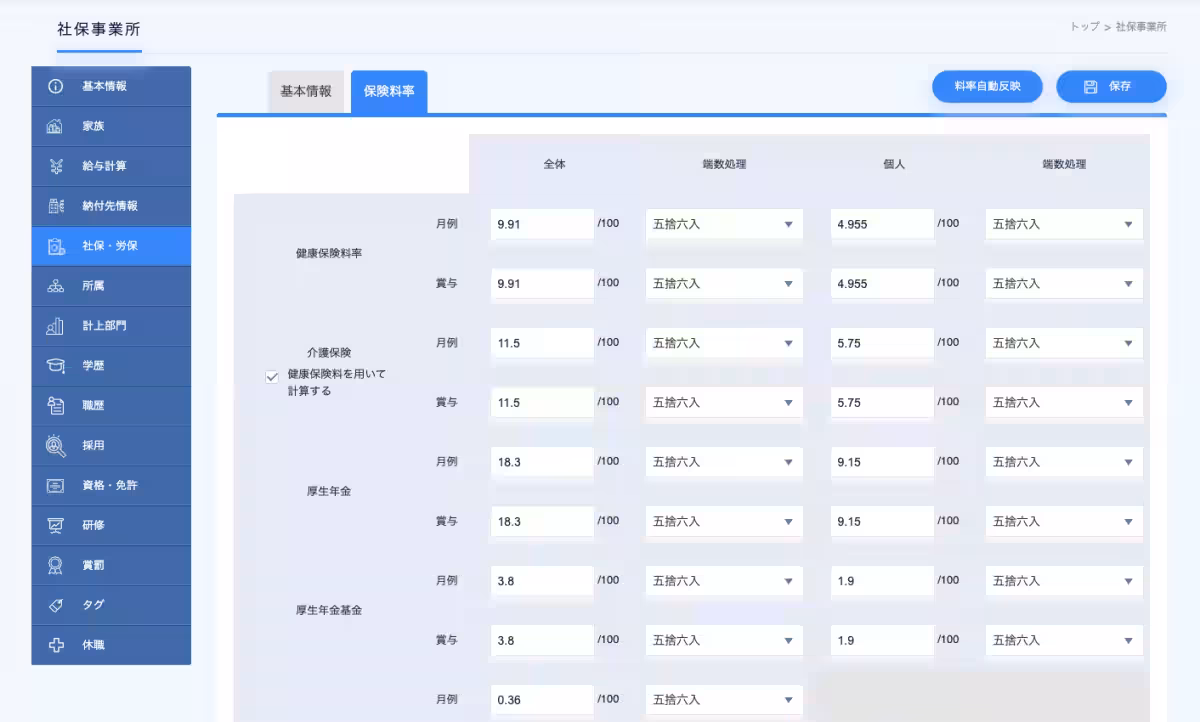Expand the 五捨六入 dropdown for 介護保険 月例

point(723,343)
